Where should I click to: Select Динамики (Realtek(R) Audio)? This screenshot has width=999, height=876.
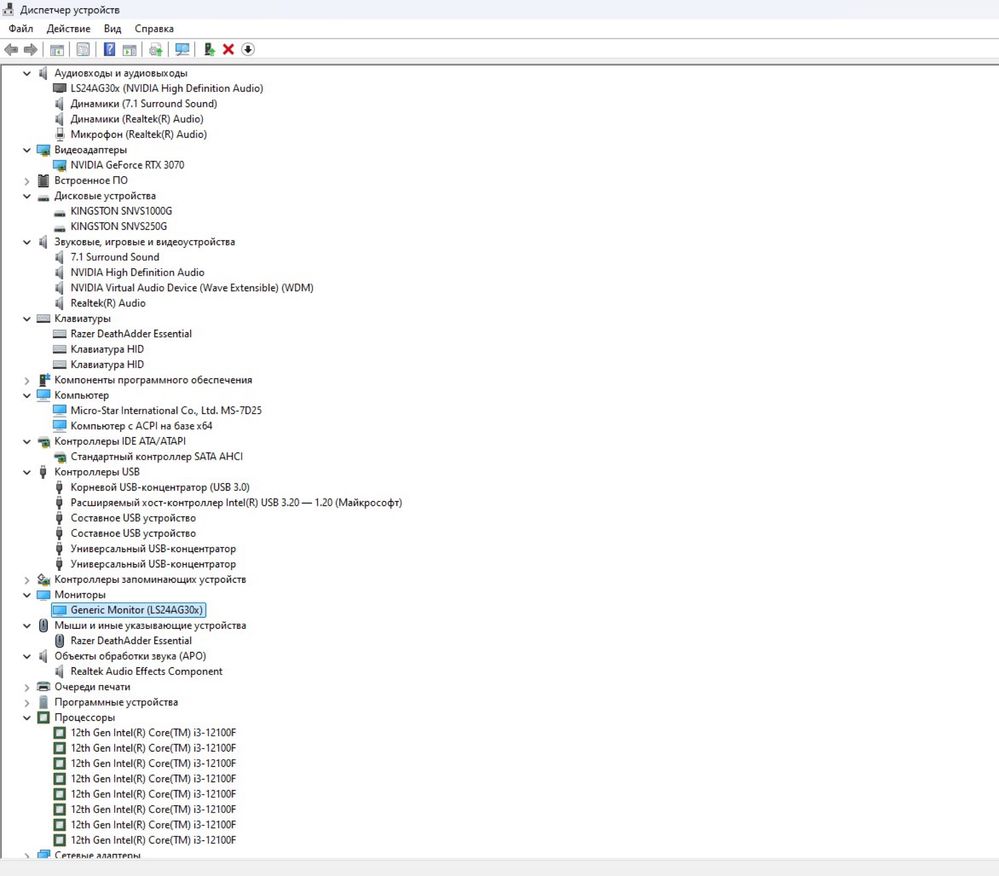(137, 119)
